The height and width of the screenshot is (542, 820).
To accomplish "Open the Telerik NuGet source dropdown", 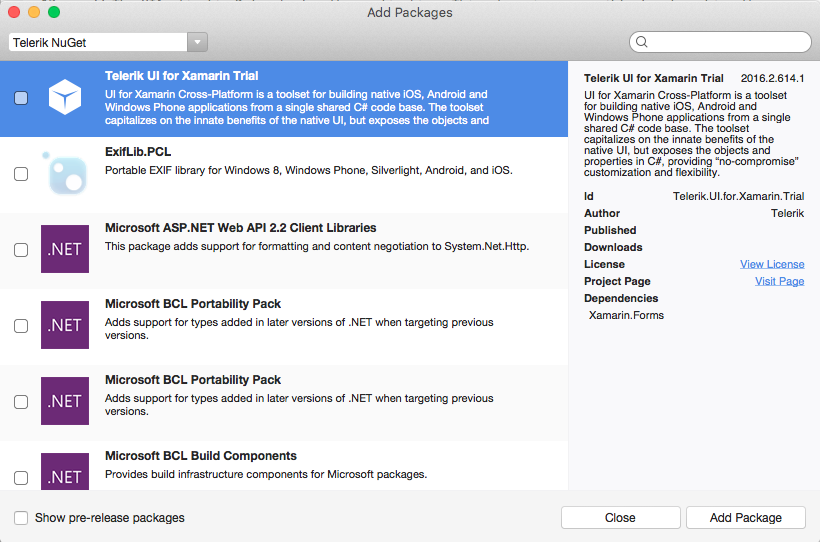I will pyautogui.click(x=98, y=42).
